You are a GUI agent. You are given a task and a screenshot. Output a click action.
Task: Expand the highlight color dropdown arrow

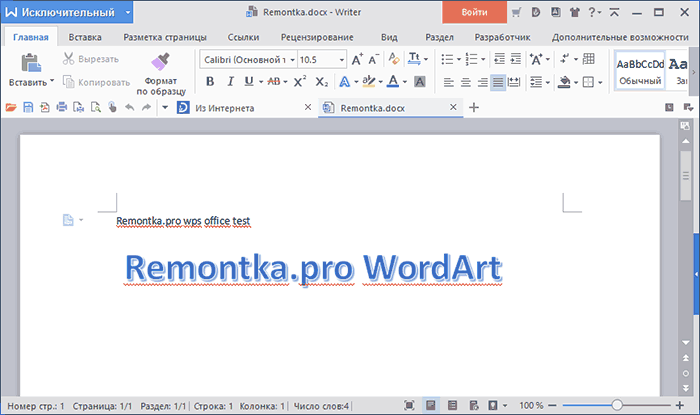(x=380, y=82)
